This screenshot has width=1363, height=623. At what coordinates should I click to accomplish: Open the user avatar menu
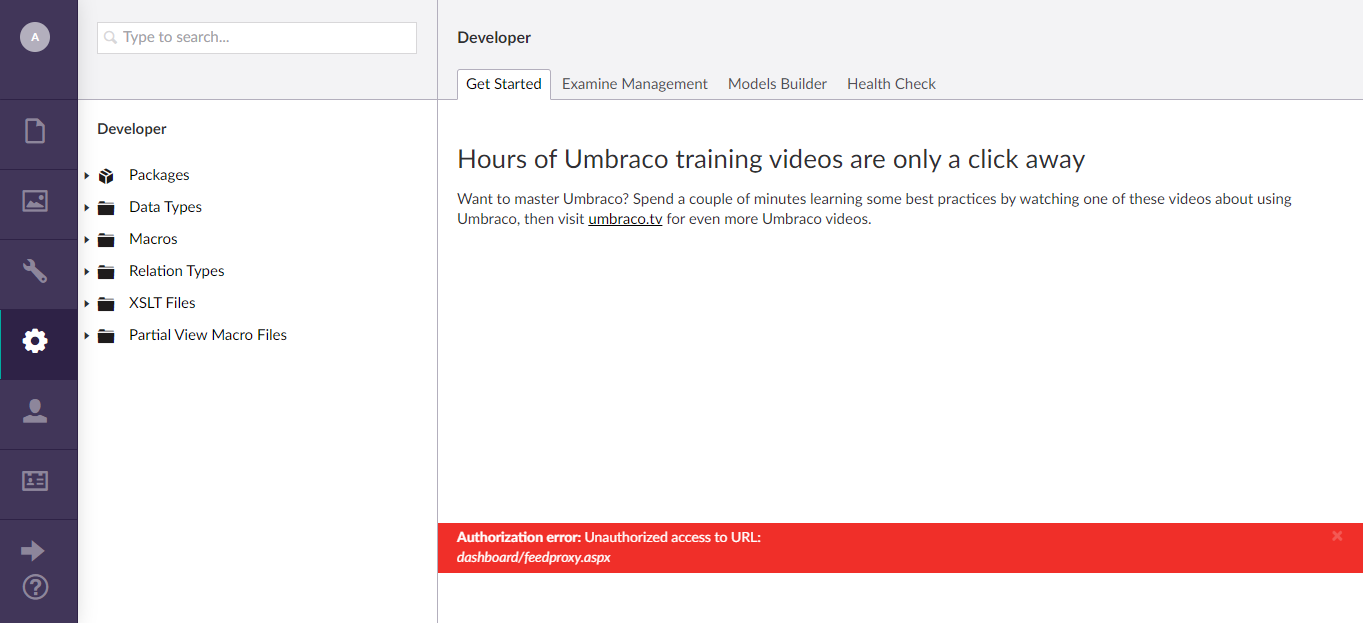35,37
